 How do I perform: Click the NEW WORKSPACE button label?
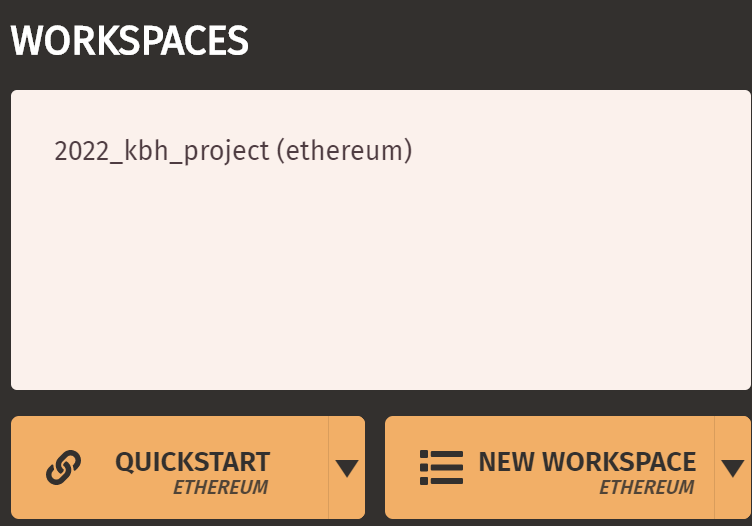pyautogui.click(x=587, y=462)
